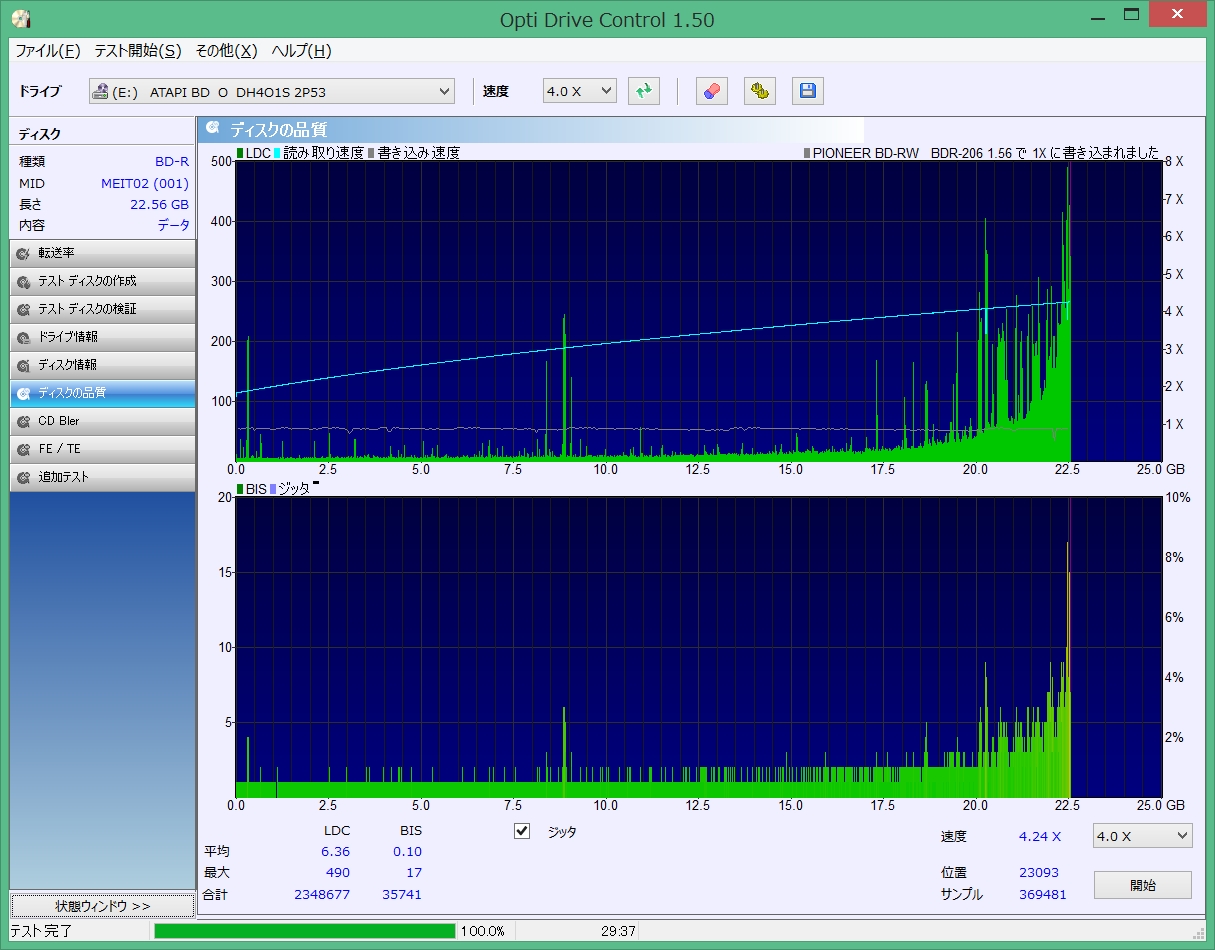Open the 転送率 transfer rate test
The width and height of the screenshot is (1215, 950).
pyautogui.click(x=102, y=253)
